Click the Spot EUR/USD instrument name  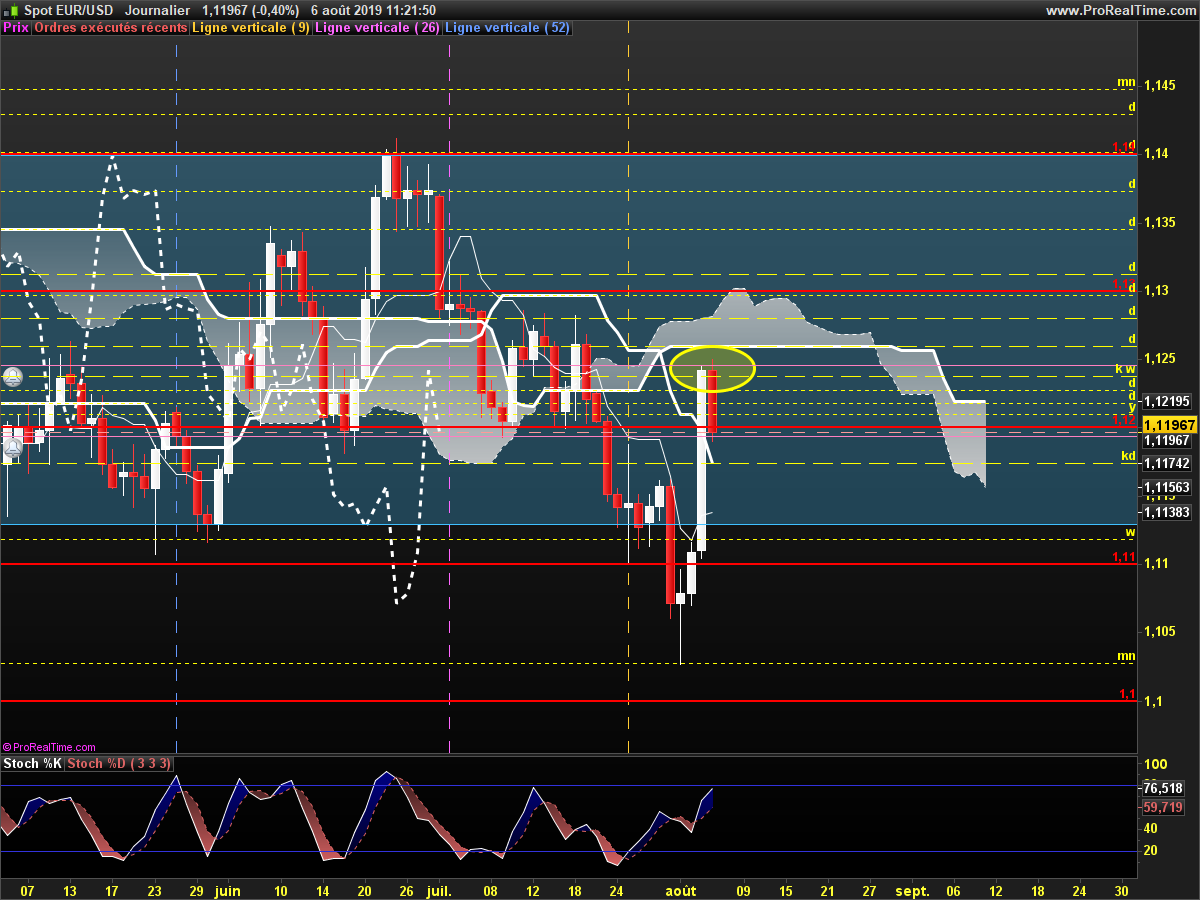click(69, 10)
